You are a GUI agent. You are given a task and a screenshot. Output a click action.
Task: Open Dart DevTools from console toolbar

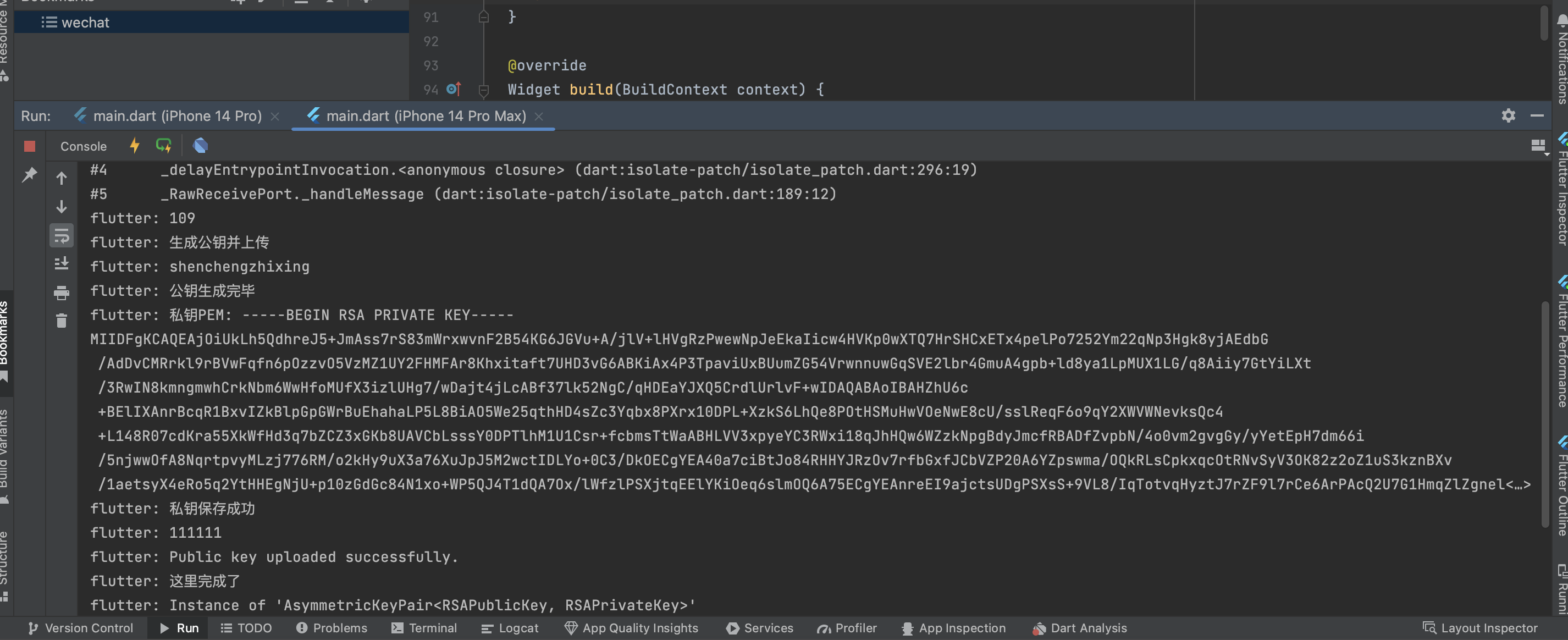pos(200,146)
